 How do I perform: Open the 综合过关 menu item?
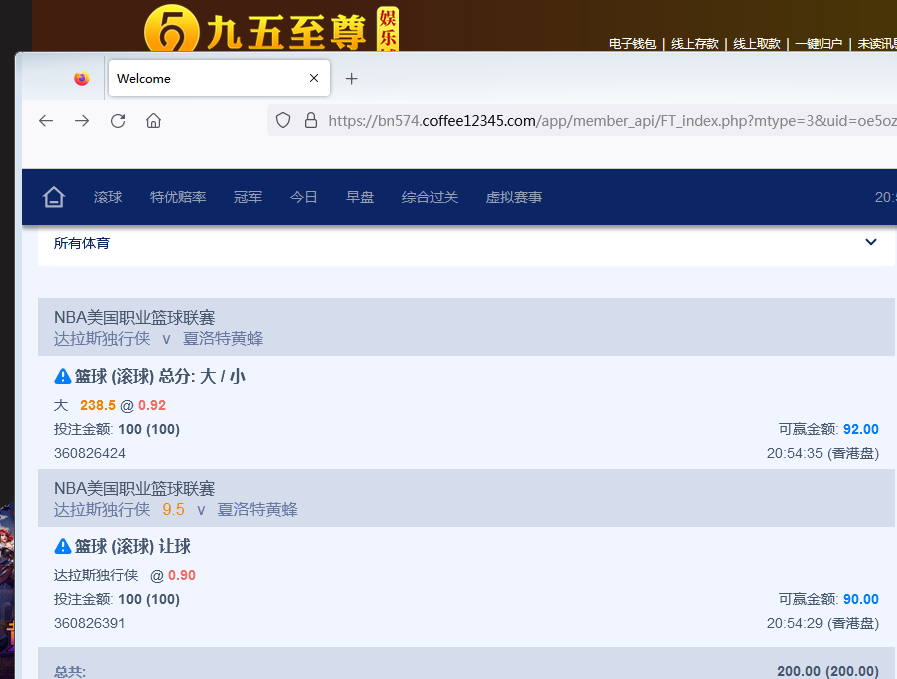[x=430, y=197]
